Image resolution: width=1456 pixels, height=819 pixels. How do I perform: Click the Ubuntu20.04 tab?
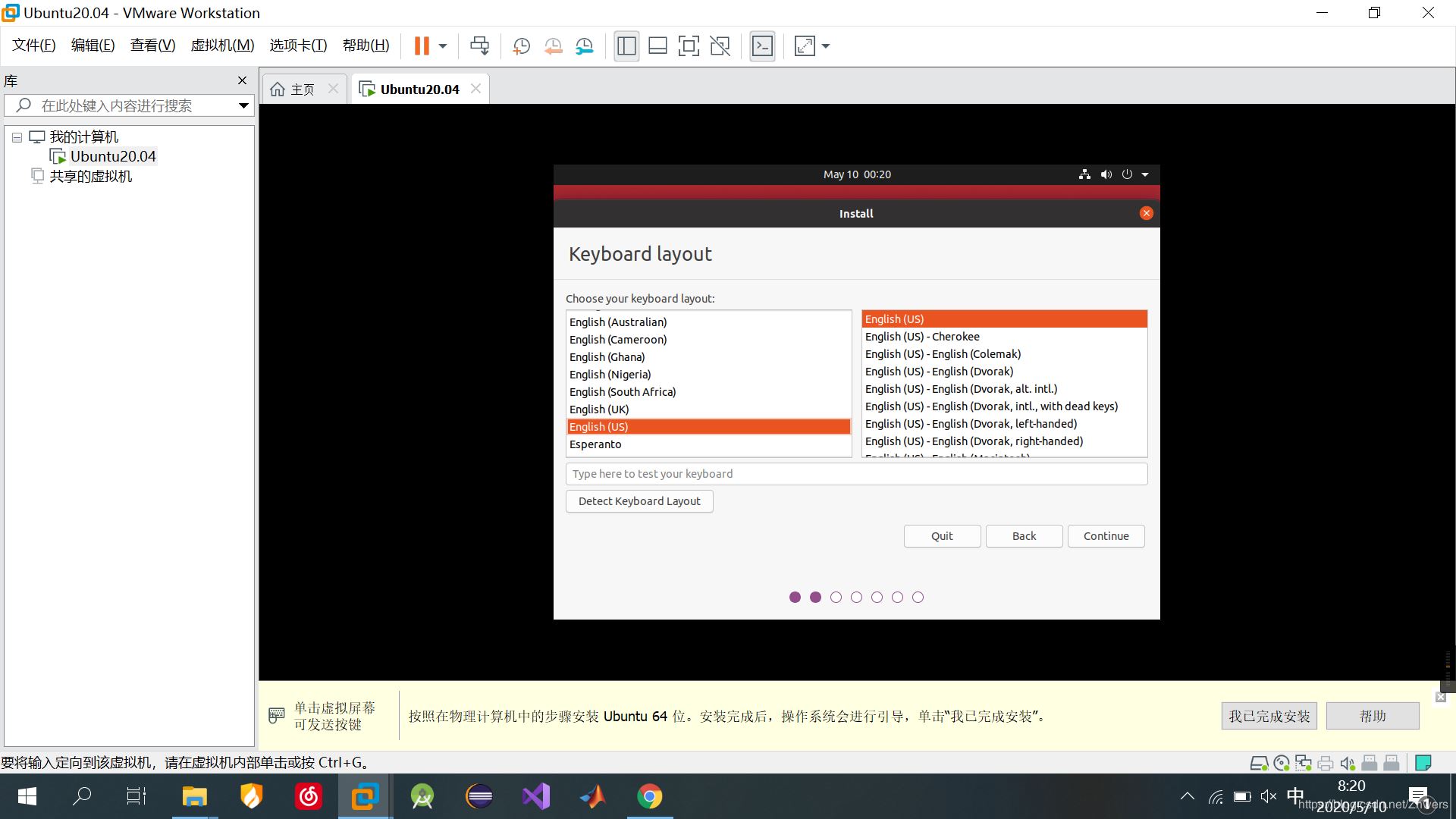418,89
